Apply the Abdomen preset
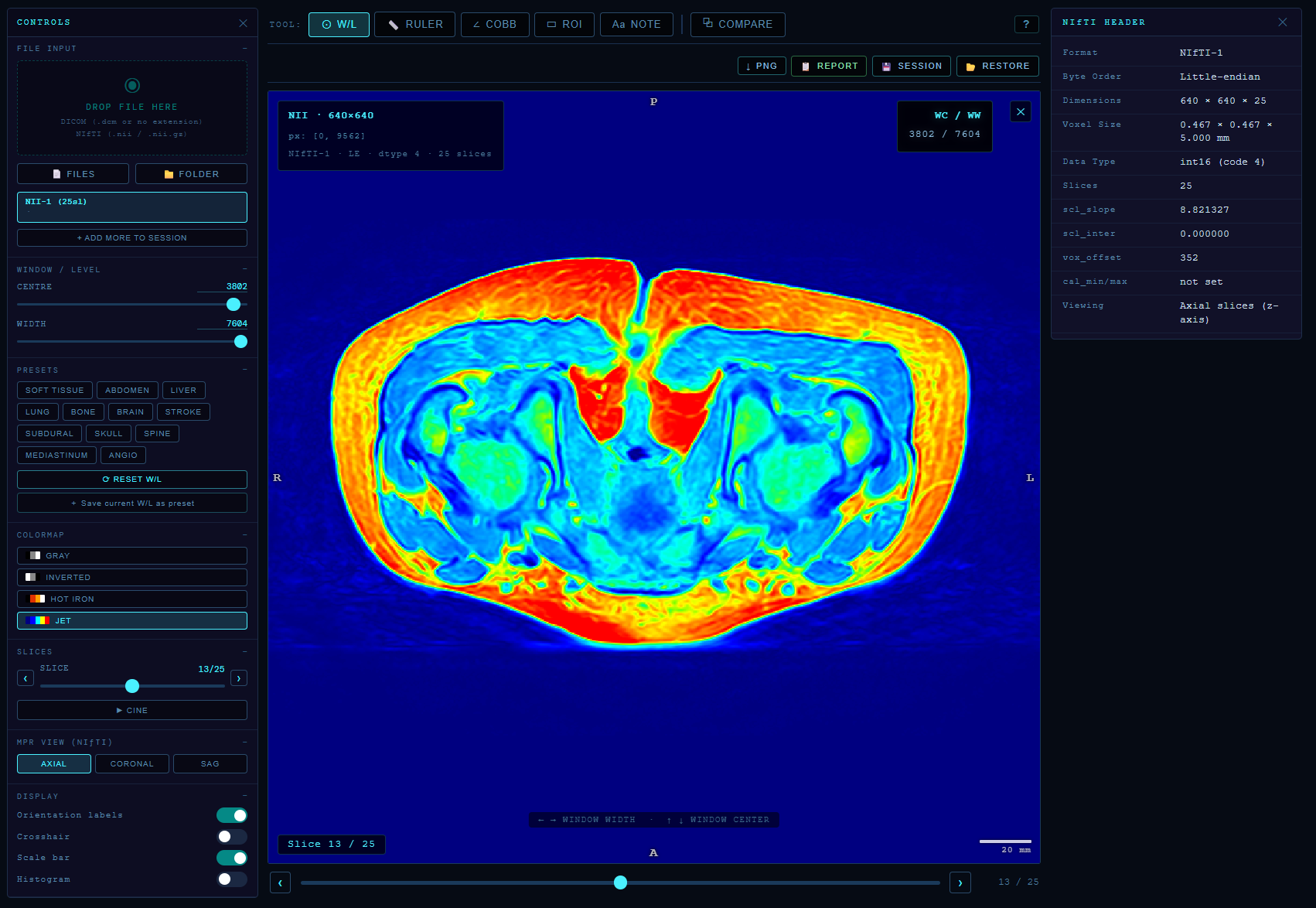 (x=128, y=391)
